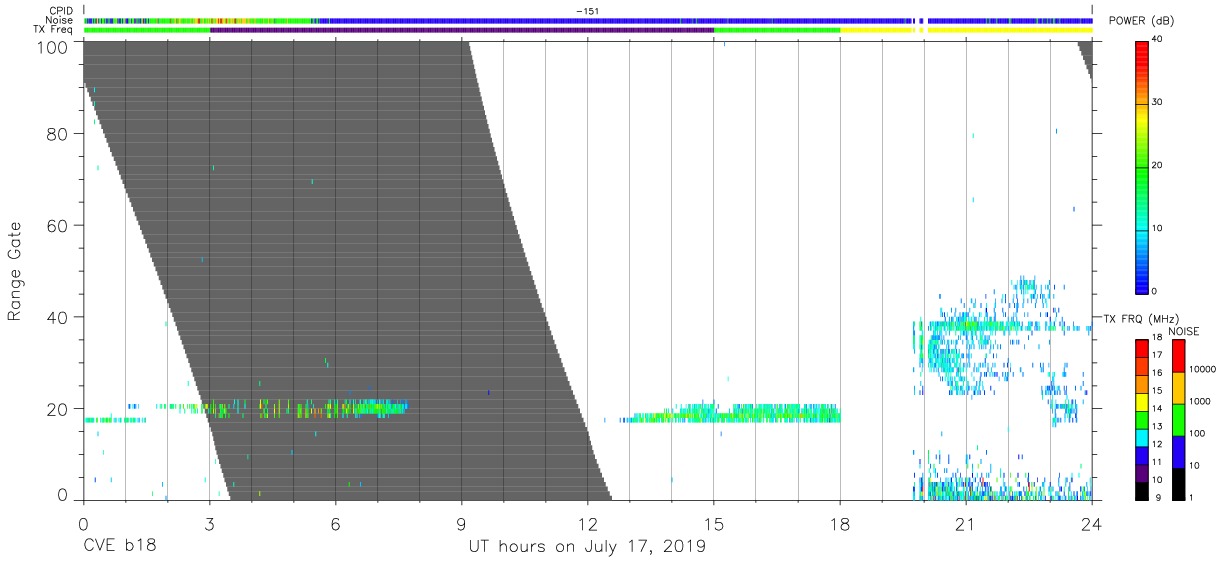Screen dimensions: 1228x567
Task: Click the Range Gate axis title
Action: point(15,271)
